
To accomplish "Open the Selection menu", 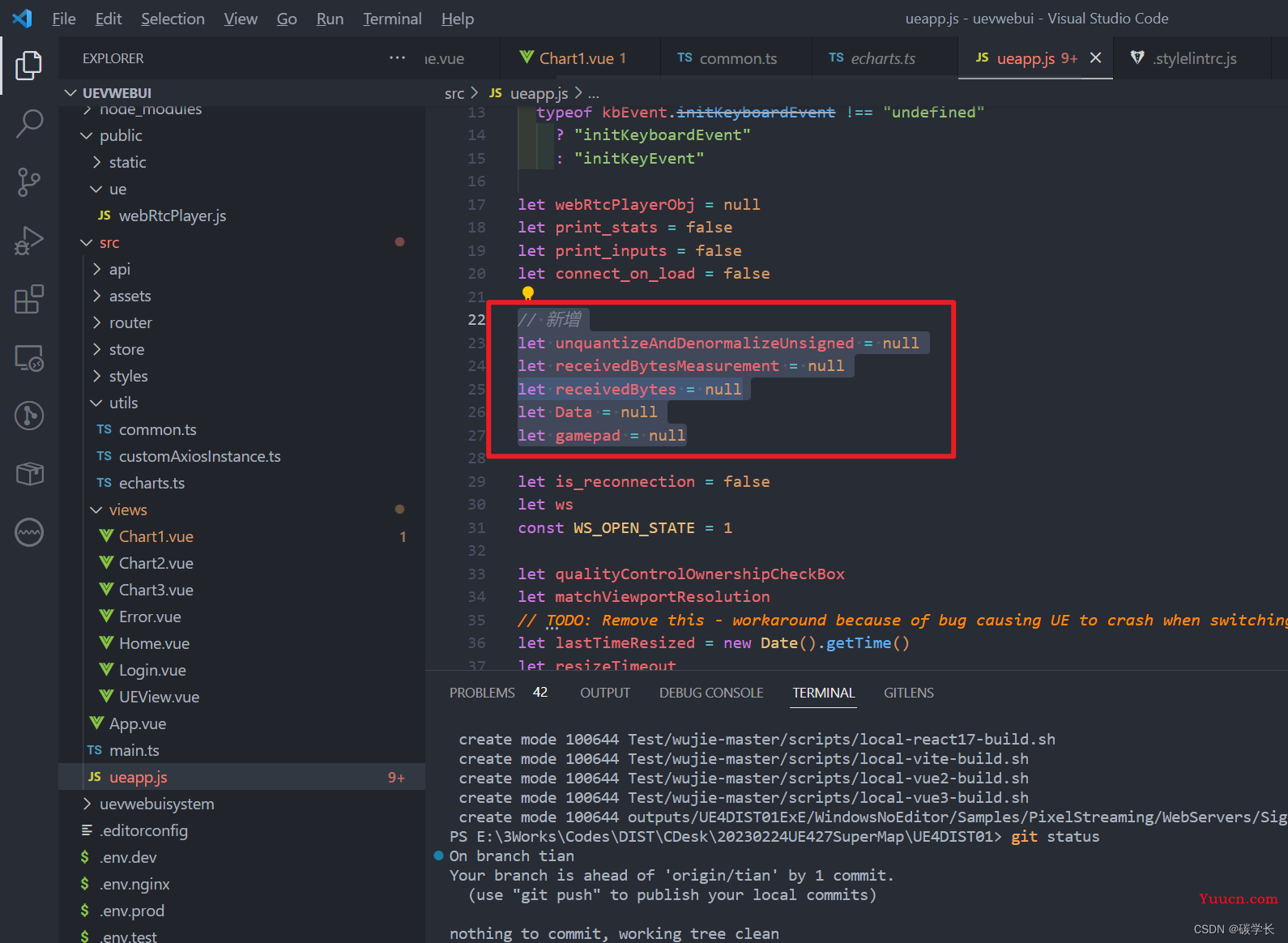I will pos(173,19).
